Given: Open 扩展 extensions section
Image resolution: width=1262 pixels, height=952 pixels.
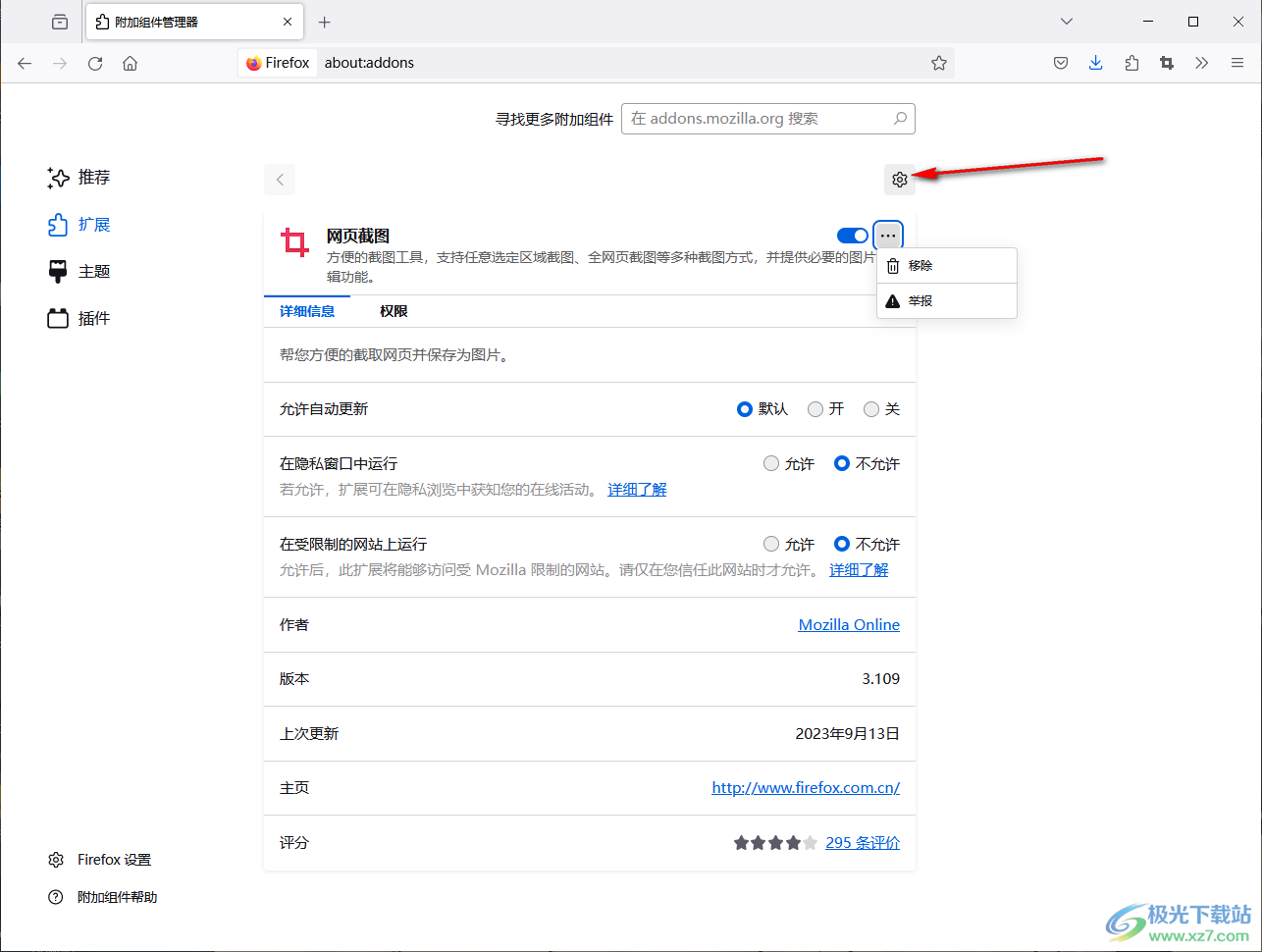Looking at the screenshot, I should (79, 225).
